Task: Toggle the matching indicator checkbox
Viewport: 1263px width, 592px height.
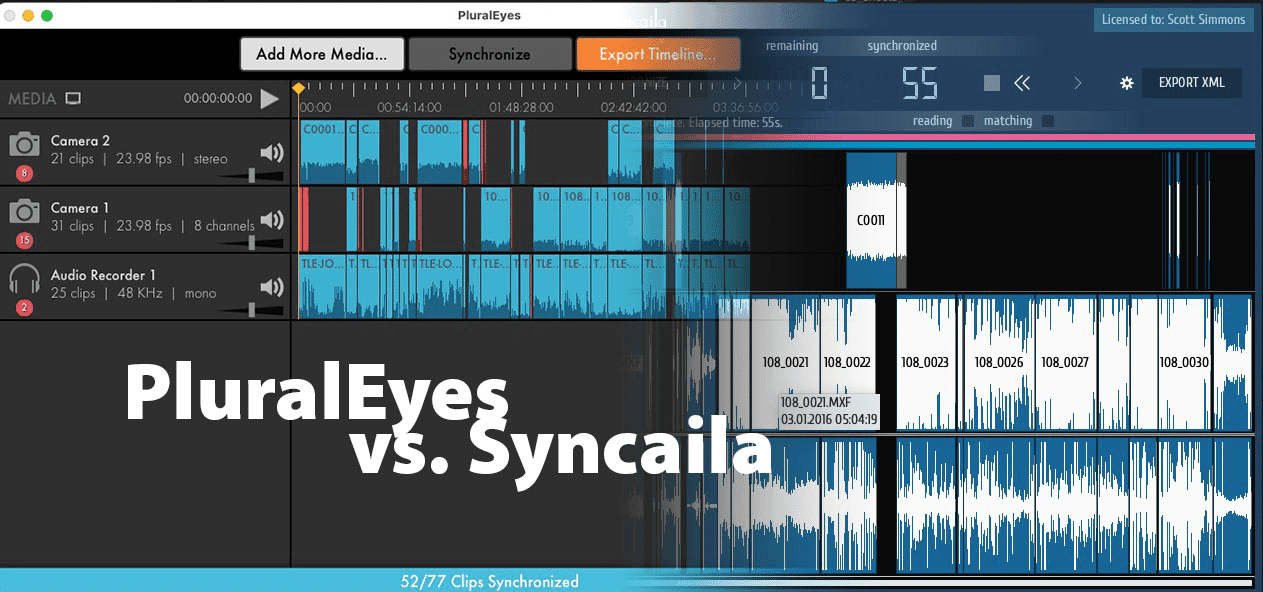Action: click(1047, 121)
